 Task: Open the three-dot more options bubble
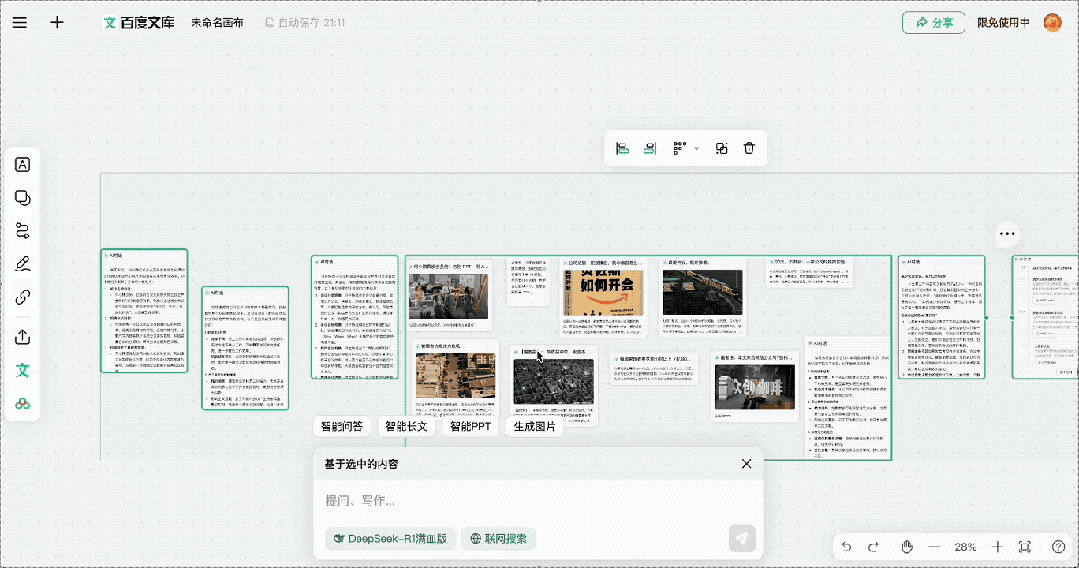pyautogui.click(x=1007, y=233)
